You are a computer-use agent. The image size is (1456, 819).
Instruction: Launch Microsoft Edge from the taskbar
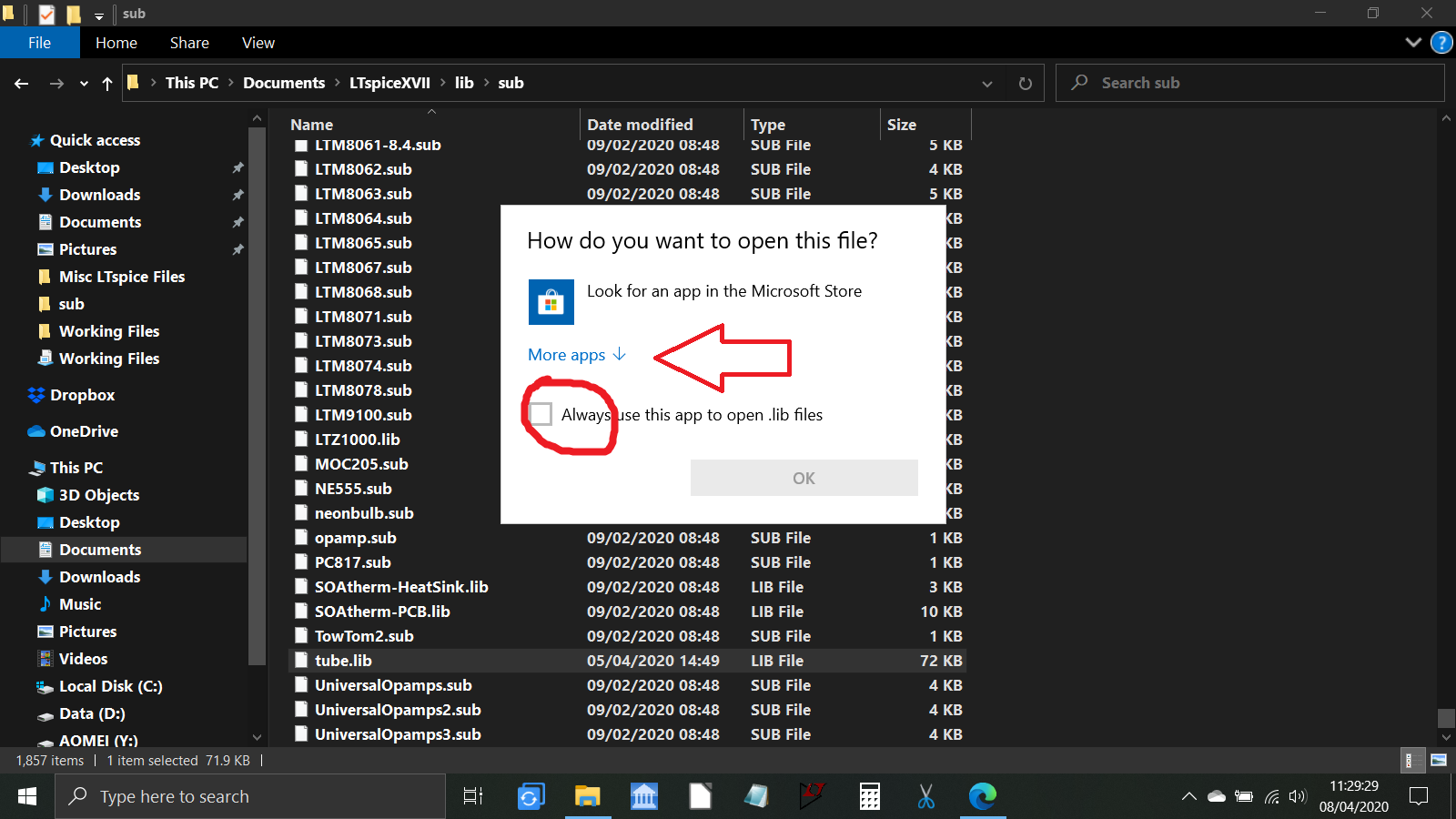[983, 796]
